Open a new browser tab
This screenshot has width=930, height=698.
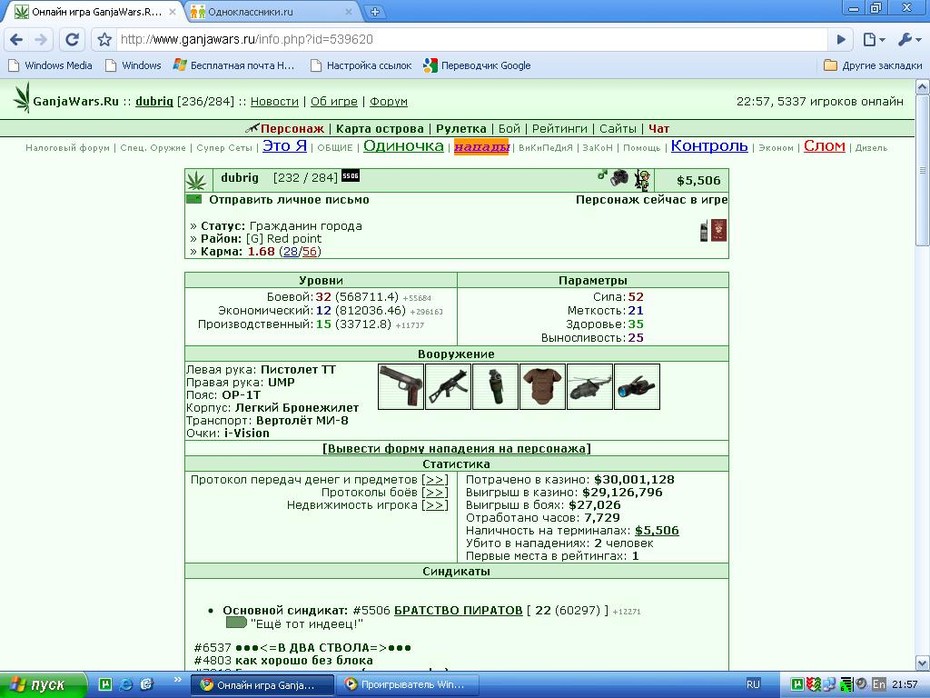click(x=374, y=11)
